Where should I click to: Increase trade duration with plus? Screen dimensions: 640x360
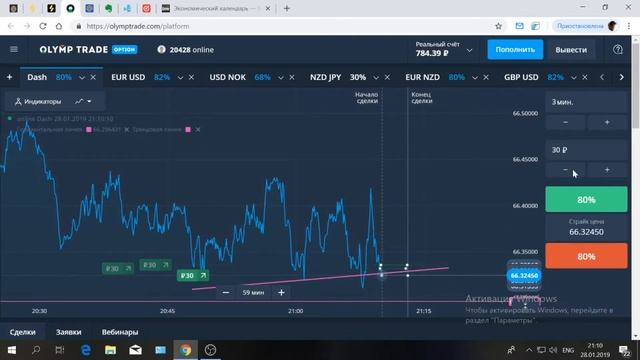coord(607,122)
